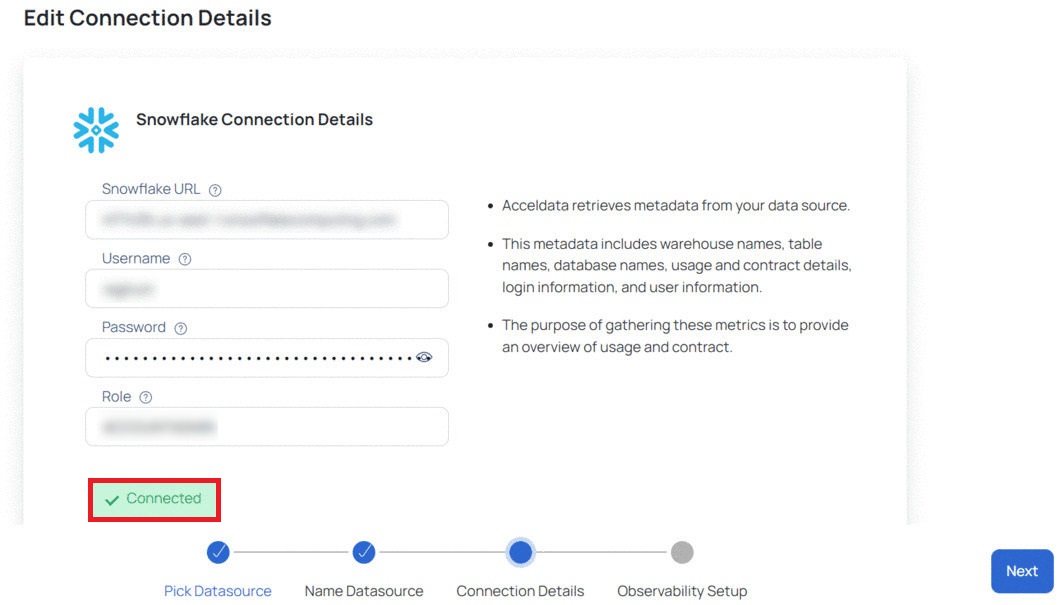Viewport: 1060px width, 605px height.
Task: Select the Connection Details step circle
Action: point(521,552)
